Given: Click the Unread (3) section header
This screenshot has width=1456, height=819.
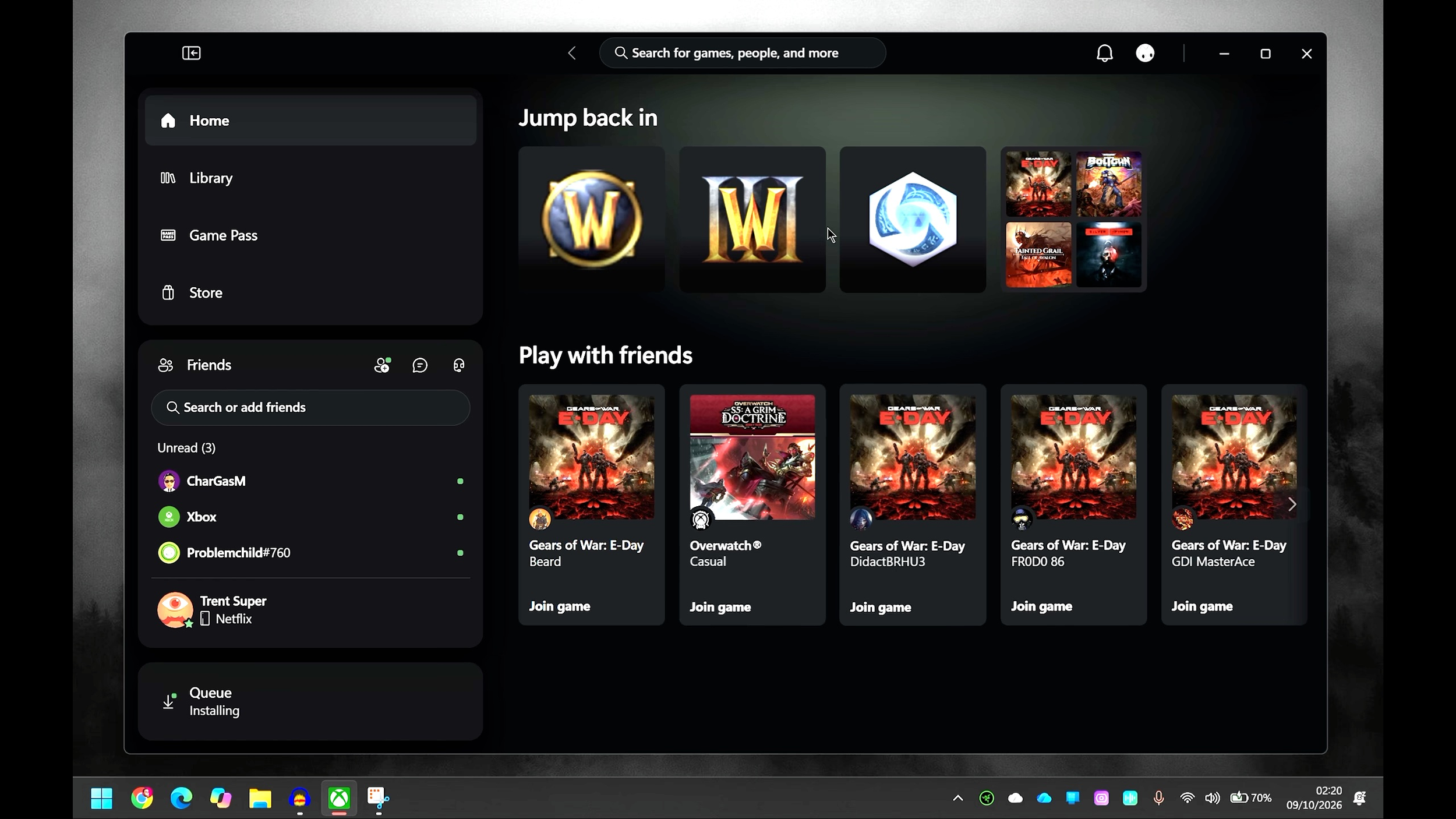Looking at the screenshot, I should pos(186,448).
